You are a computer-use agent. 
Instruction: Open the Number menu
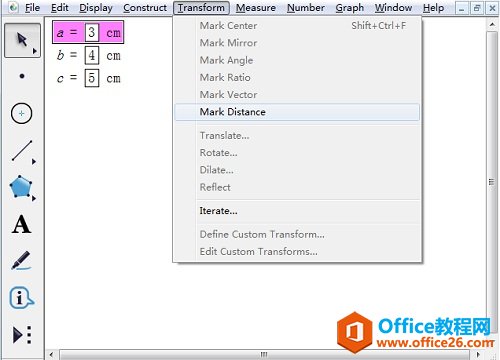[306, 8]
